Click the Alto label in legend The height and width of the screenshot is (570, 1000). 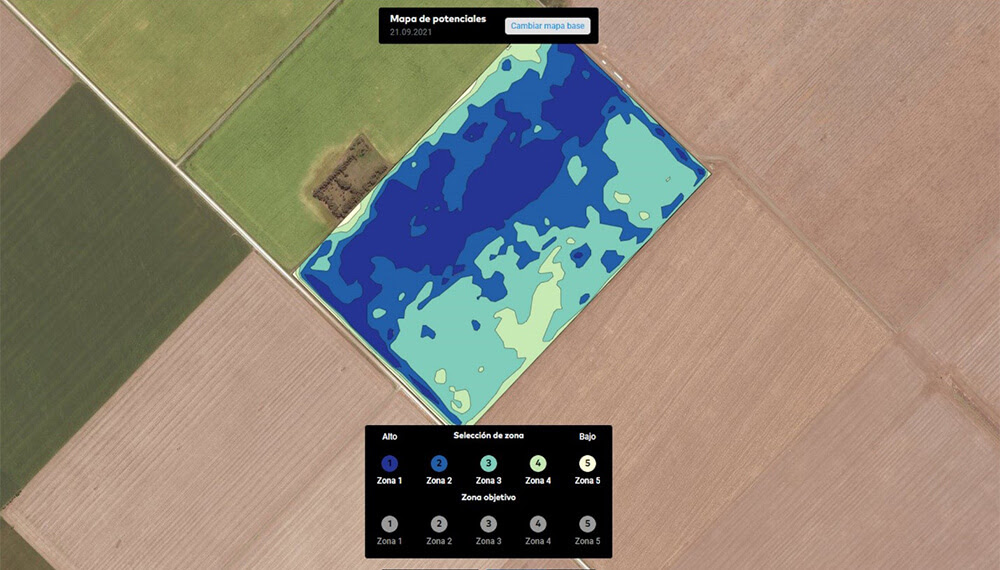390,437
